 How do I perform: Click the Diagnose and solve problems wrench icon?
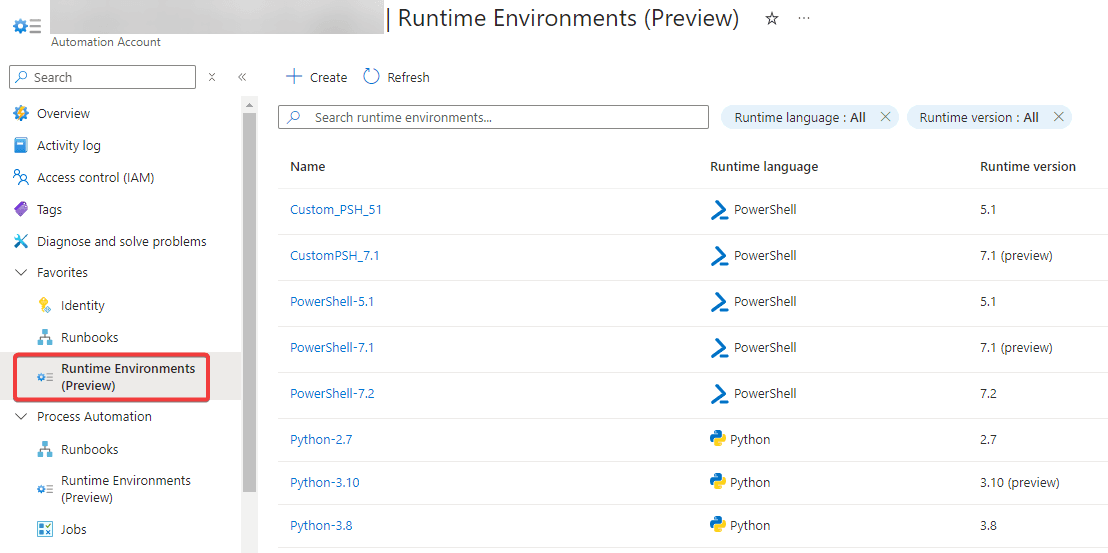pyautogui.click(x=21, y=242)
